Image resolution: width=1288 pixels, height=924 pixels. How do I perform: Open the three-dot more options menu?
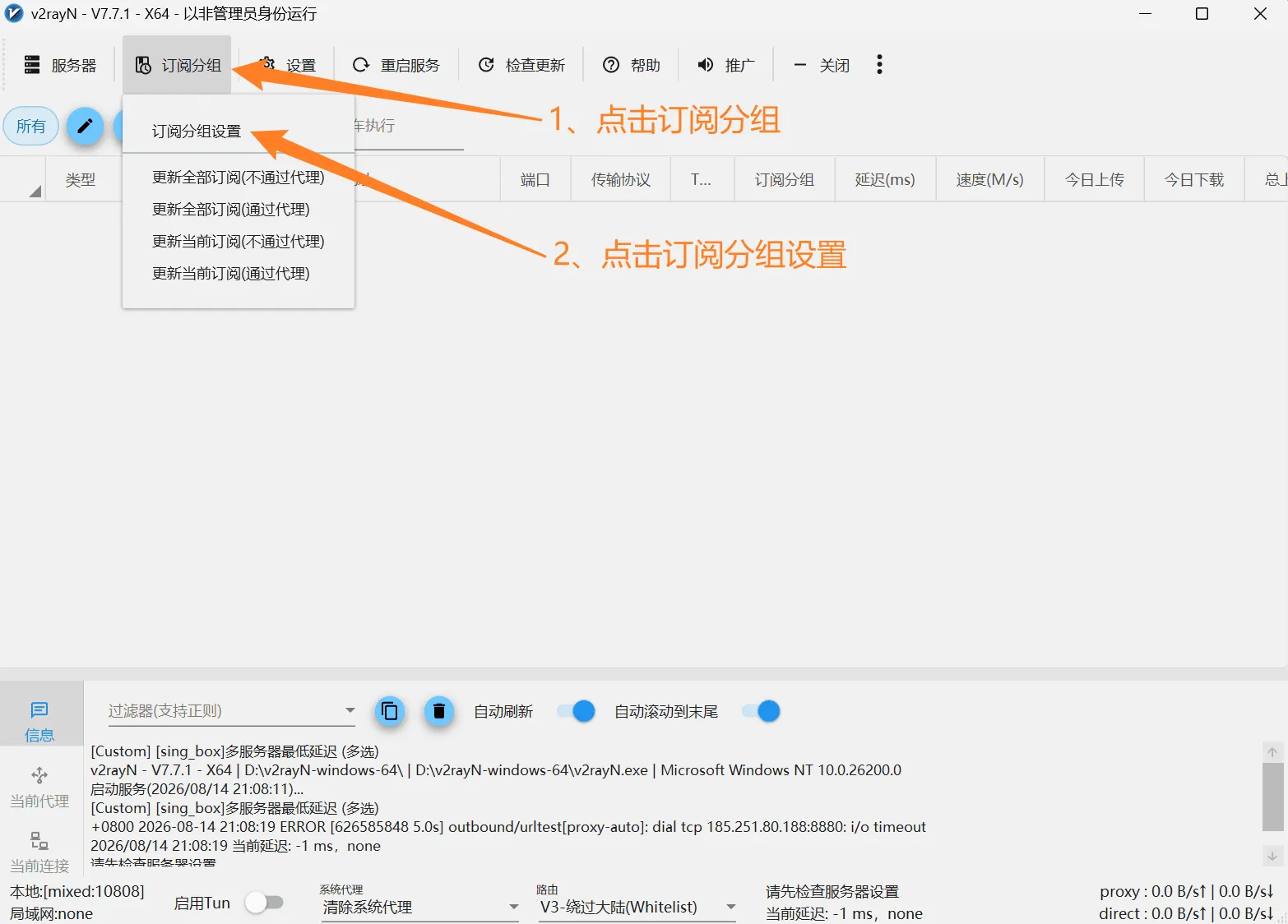tap(879, 64)
